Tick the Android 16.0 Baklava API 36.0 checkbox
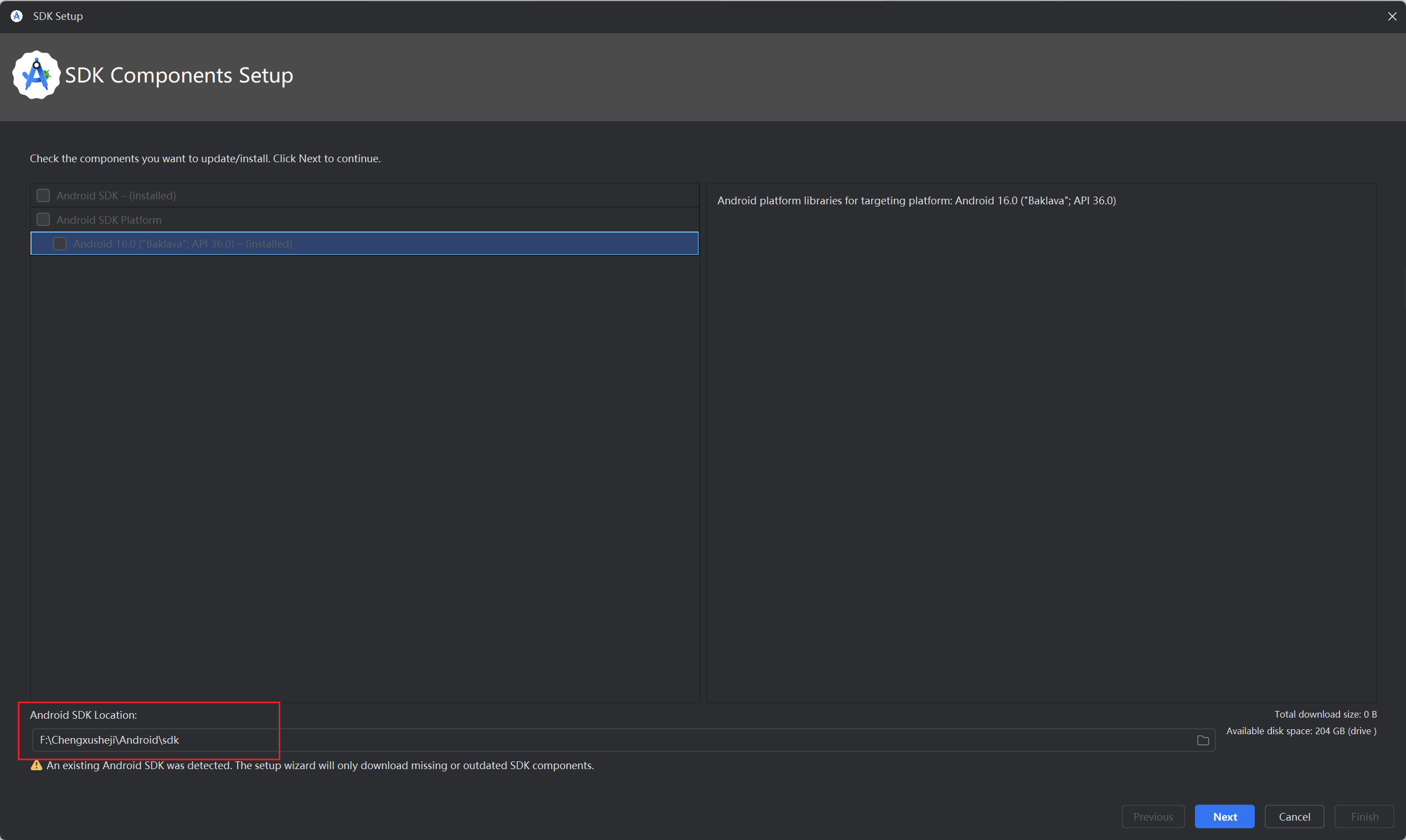The width and height of the screenshot is (1406, 840). (59, 244)
